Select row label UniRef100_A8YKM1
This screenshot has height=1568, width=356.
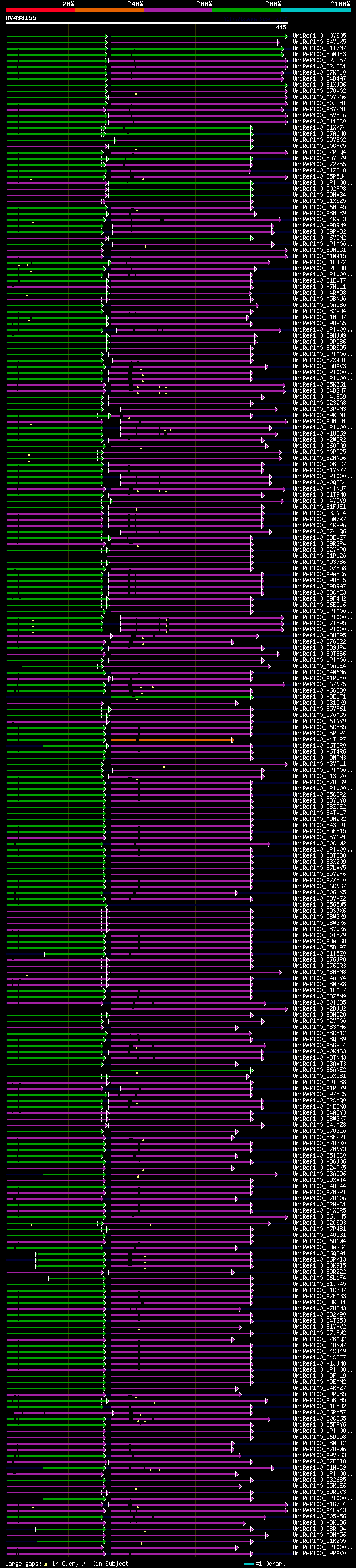coord(319,110)
